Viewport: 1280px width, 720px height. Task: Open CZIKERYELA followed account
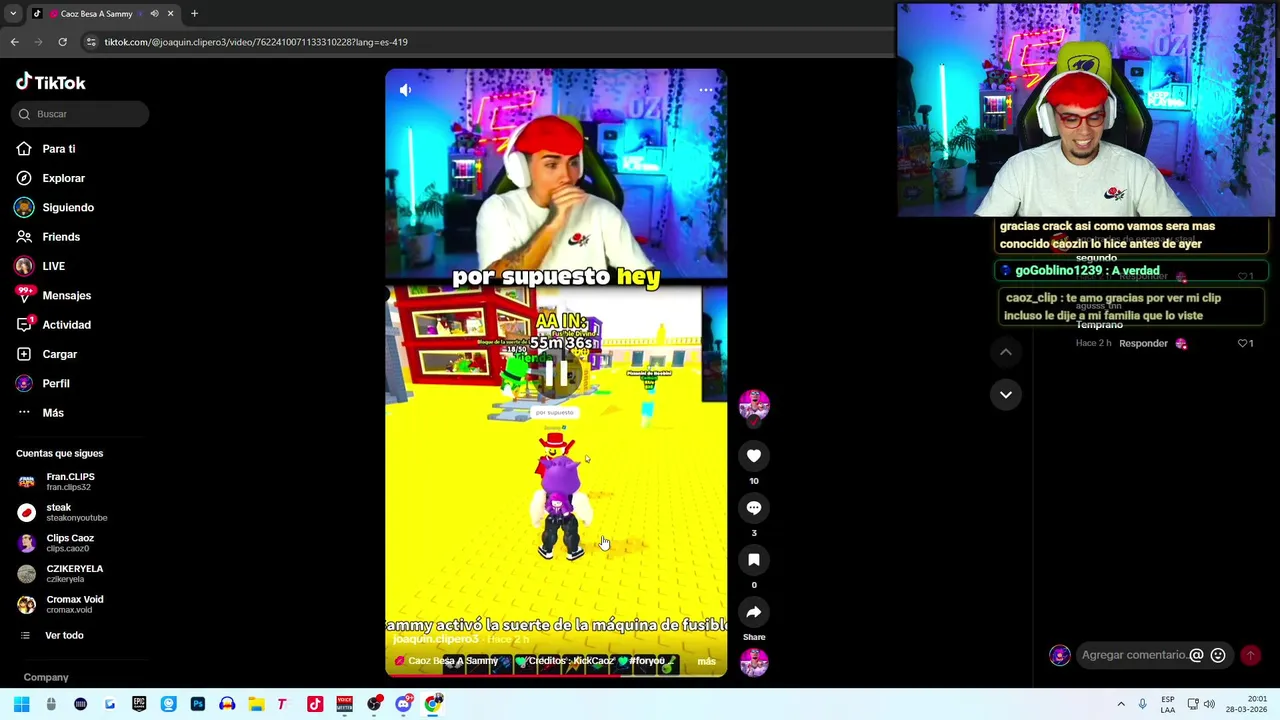(x=74, y=573)
